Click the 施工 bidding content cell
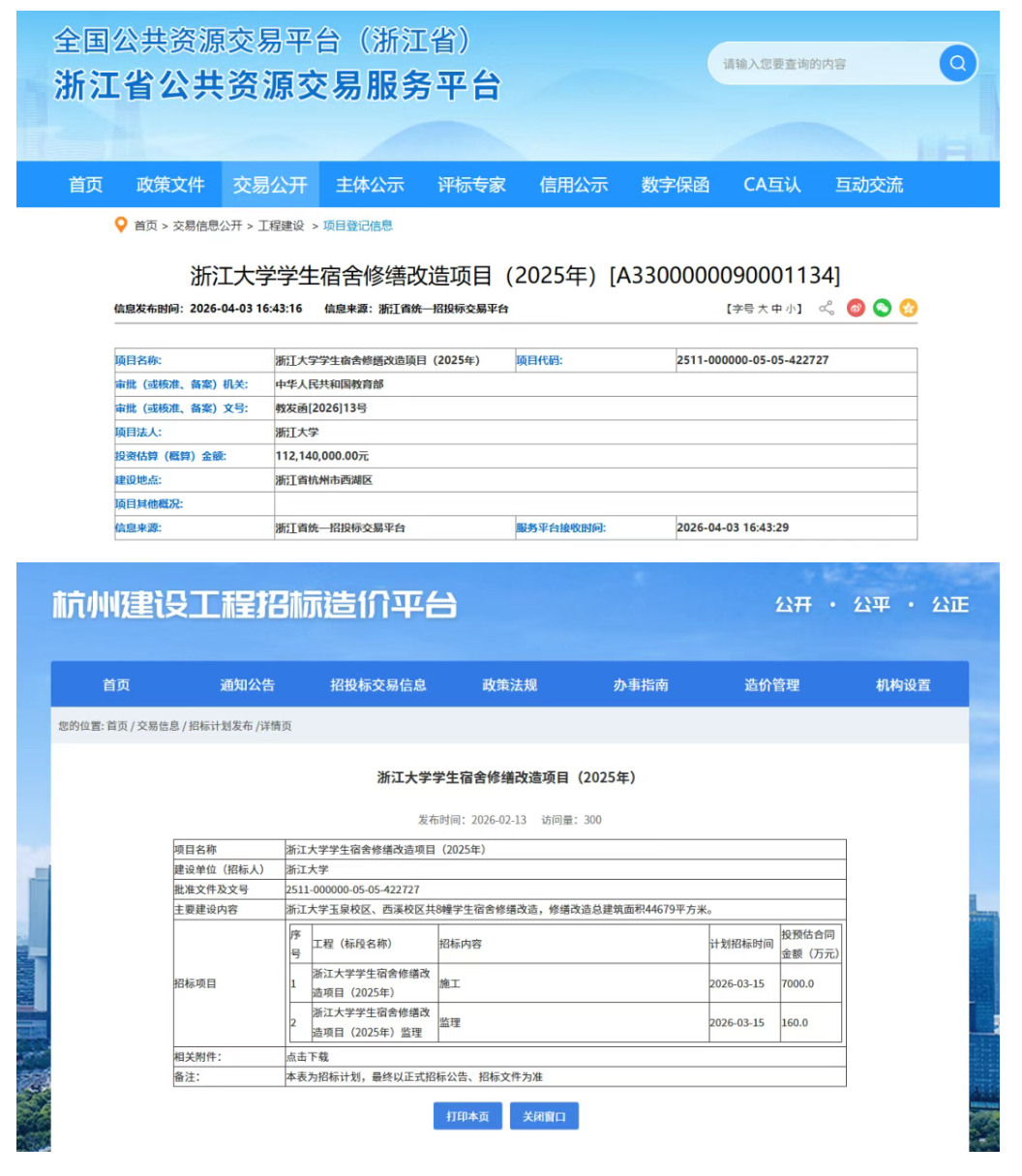 pos(573,983)
